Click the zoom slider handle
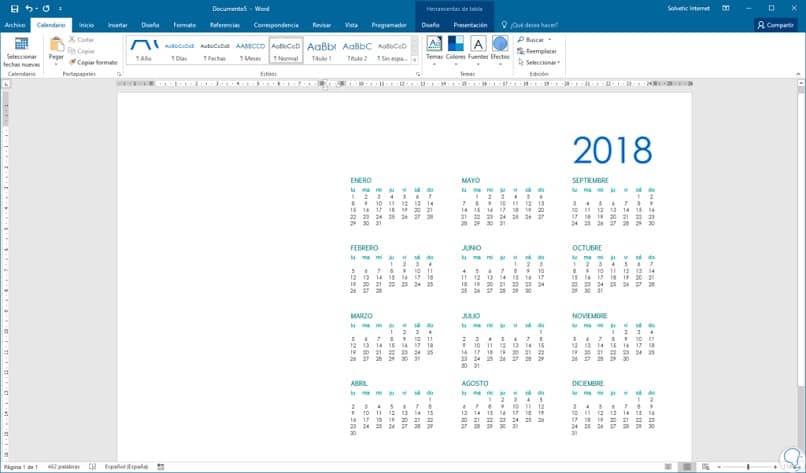This screenshot has width=806, height=473. coord(748,467)
